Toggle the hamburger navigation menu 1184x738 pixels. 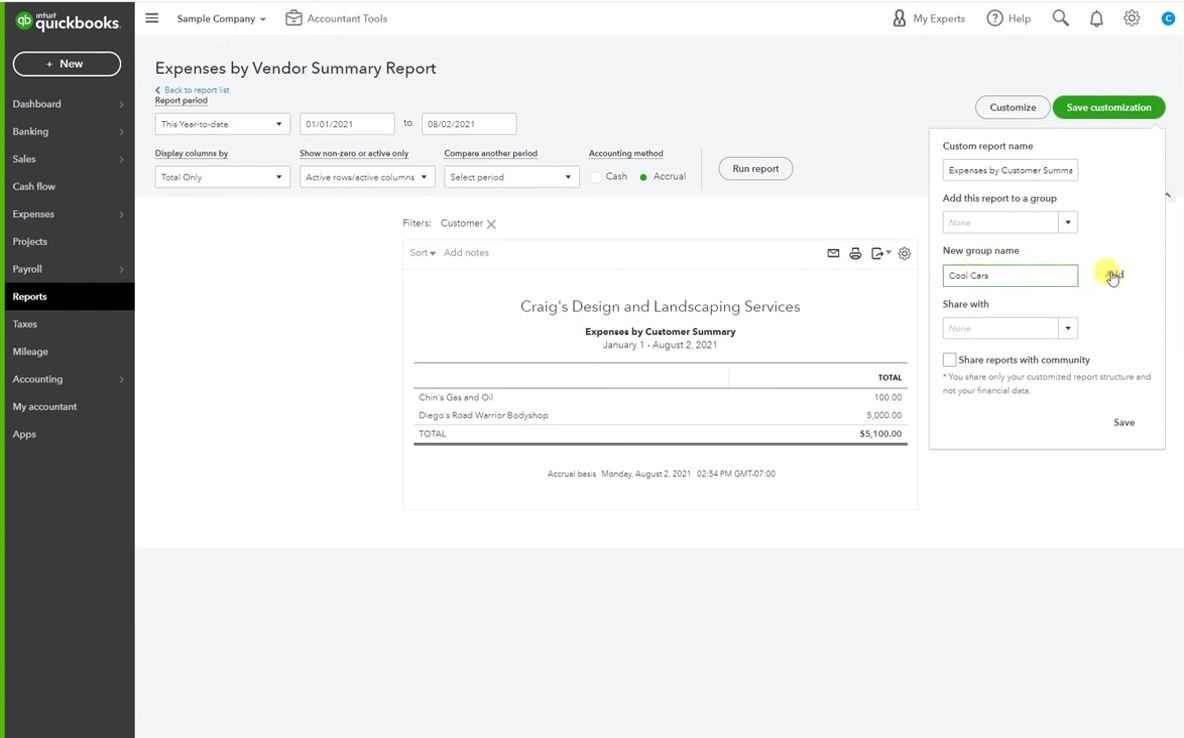tap(152, 18)
